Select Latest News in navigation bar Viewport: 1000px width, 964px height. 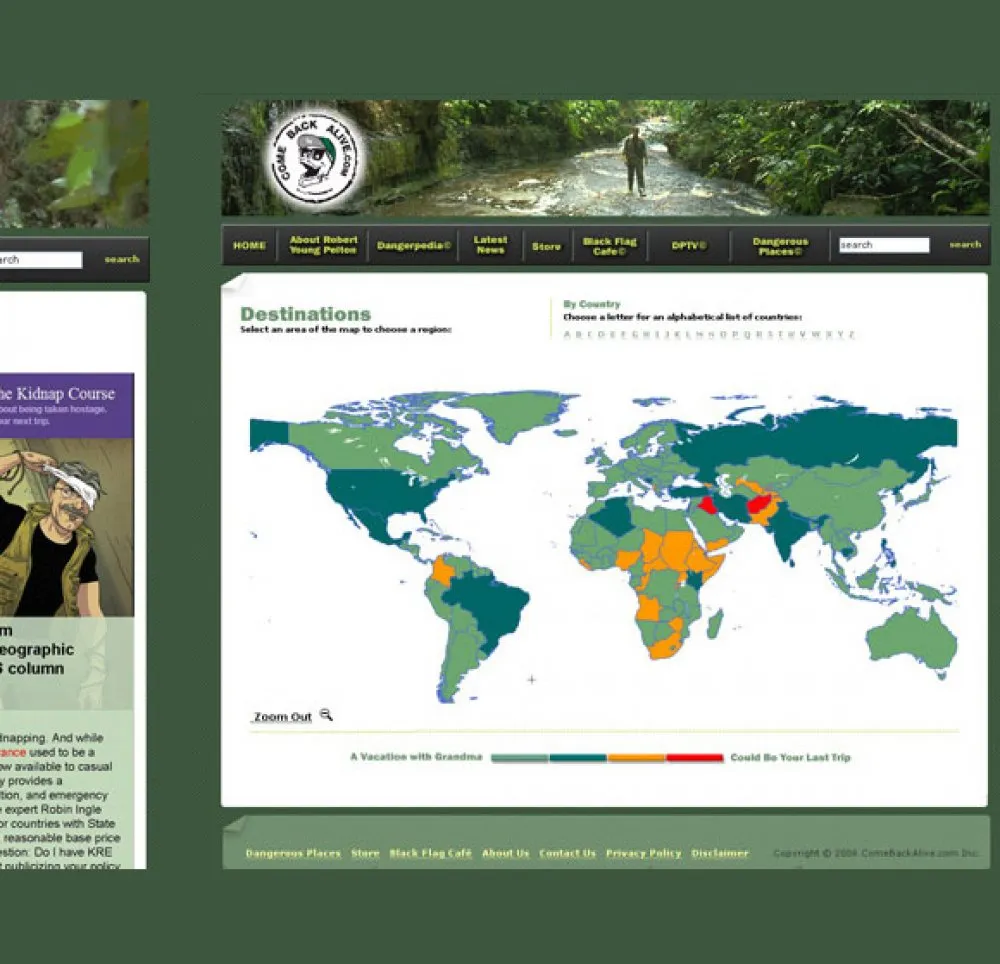click(x=490, y=245)
